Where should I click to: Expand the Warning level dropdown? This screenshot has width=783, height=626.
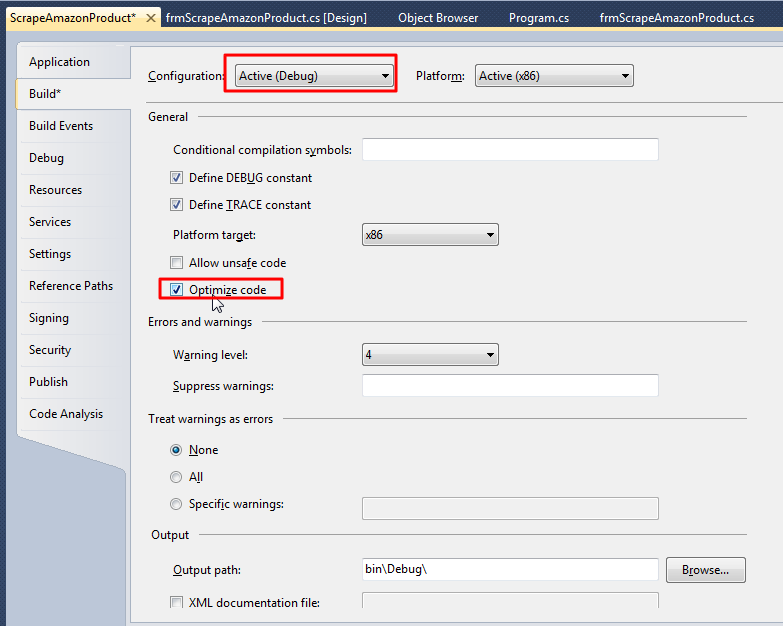pyautogui.click(x=430, y=355)
